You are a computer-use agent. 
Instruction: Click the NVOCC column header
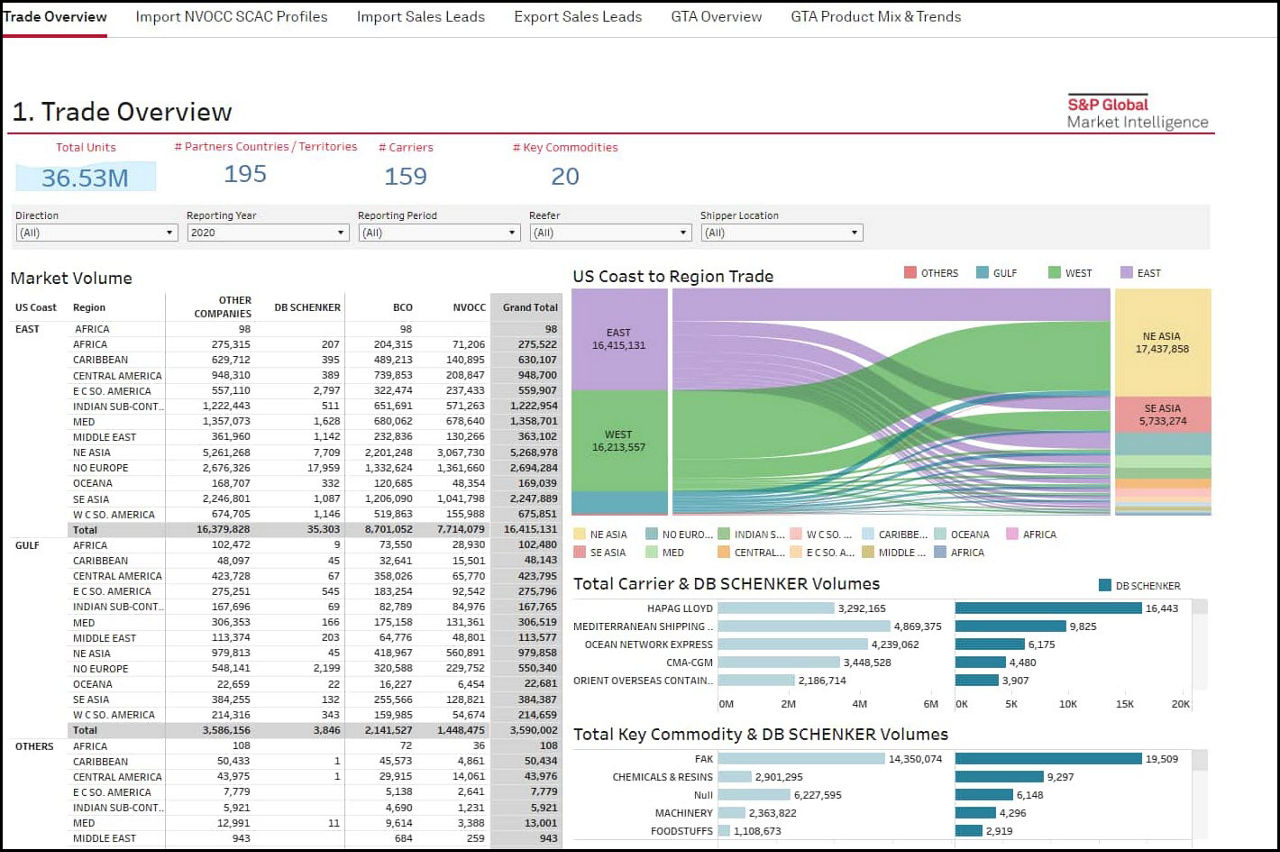(x=469, y=307)
